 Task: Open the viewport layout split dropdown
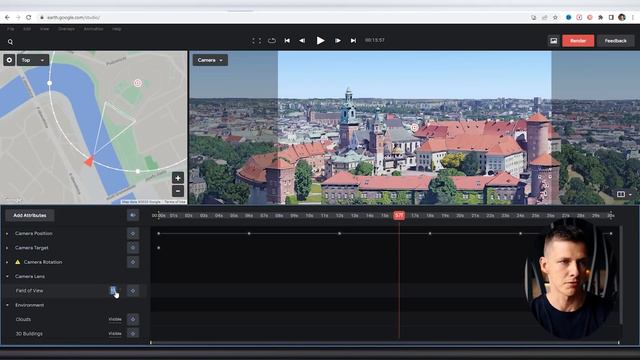tap(624, 194)
